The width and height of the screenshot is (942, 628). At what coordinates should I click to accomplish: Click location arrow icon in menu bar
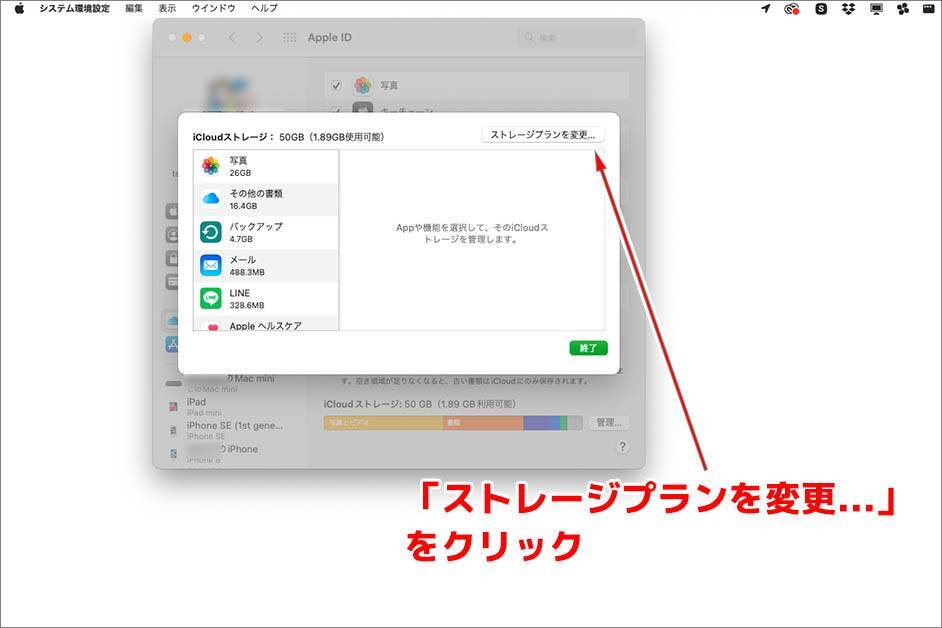(x=765, y=8)
